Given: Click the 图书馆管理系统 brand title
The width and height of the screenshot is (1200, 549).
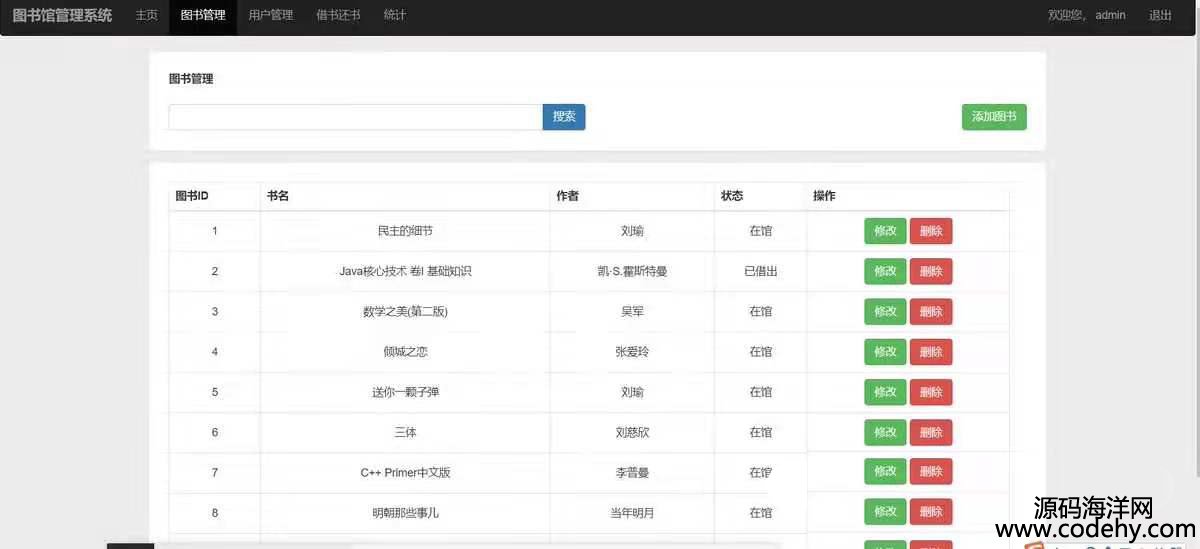Looking at the screenshot, I should 62,16.
